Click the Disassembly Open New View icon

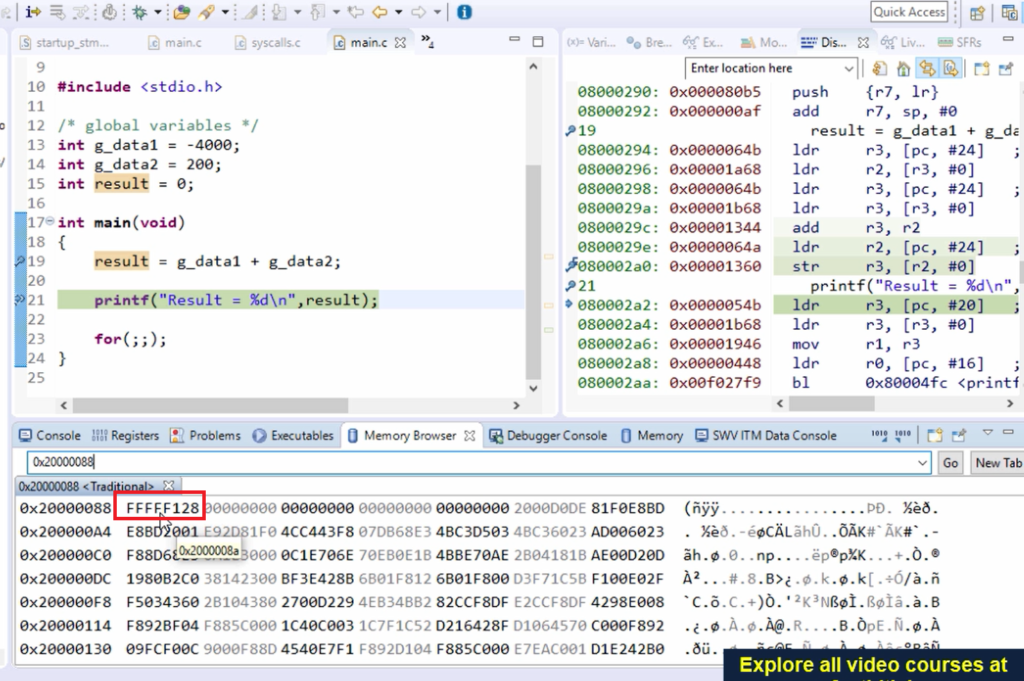point(982,69)
